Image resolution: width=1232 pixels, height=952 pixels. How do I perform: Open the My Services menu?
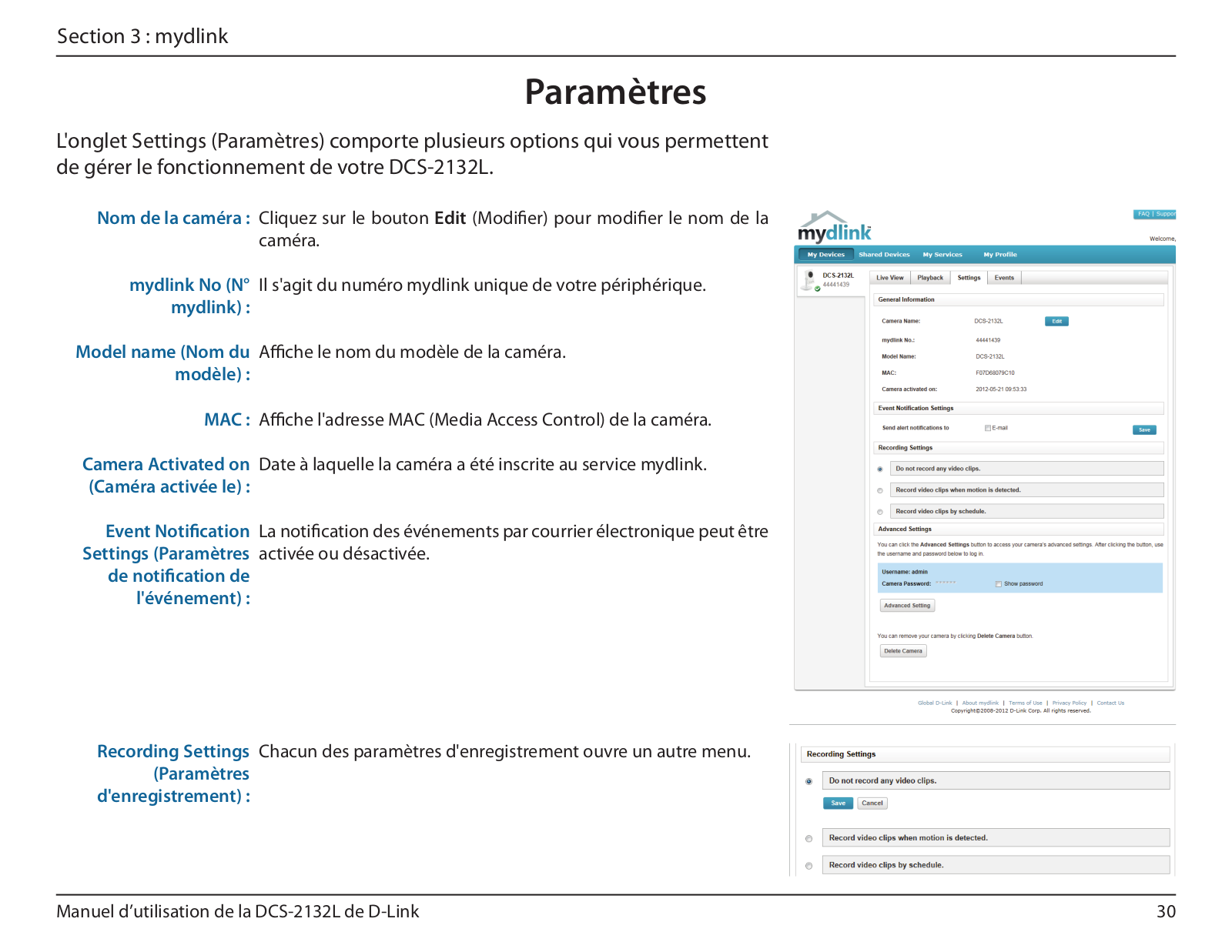tap(942, 255)
